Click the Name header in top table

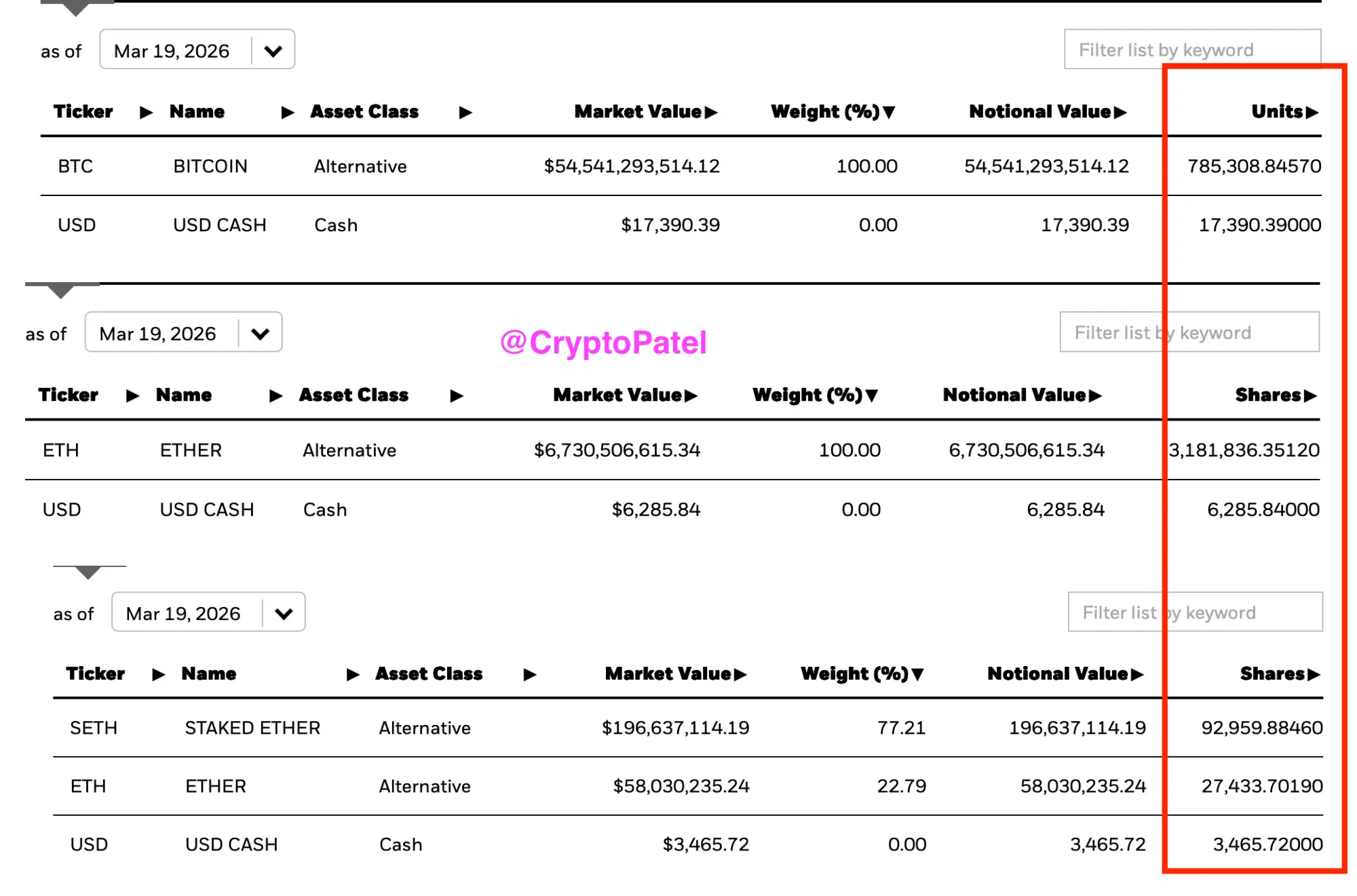point(197,112)
